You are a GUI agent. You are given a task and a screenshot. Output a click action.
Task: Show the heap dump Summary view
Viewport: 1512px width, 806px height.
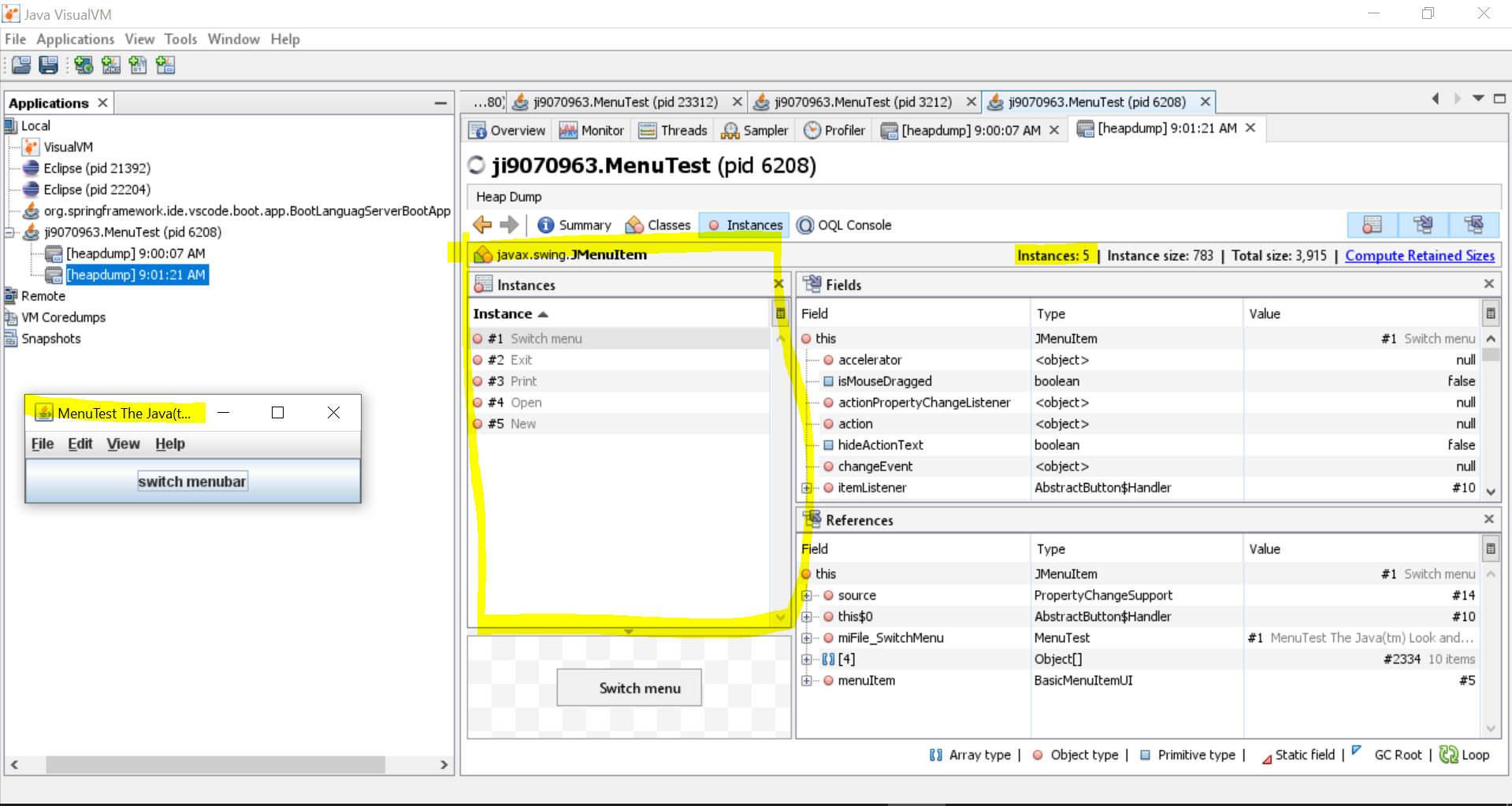[574, 225]
